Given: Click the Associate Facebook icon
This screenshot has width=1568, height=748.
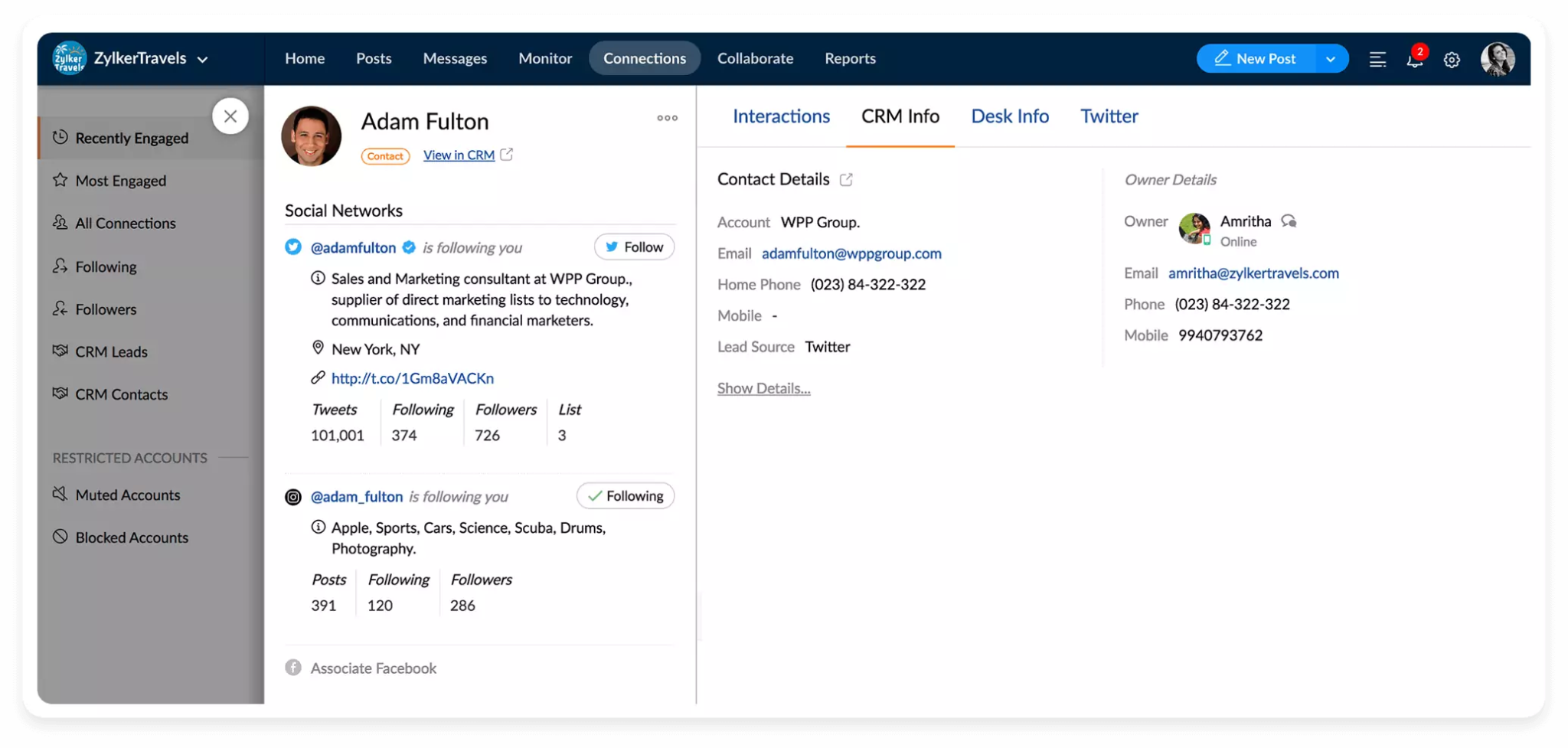Looking at the screenshot, I should [293, 668].
